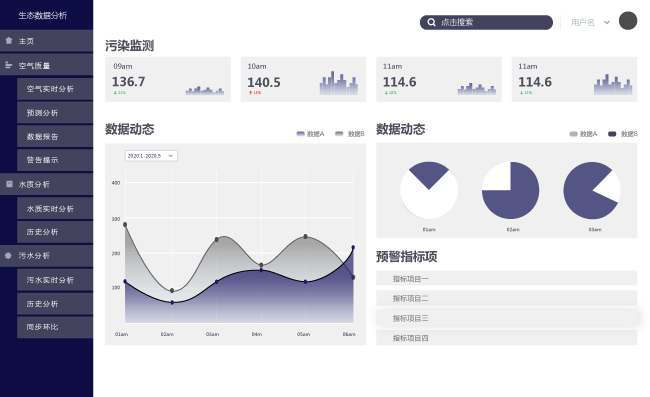Click the 污染监测 section heading

point(129,46)
